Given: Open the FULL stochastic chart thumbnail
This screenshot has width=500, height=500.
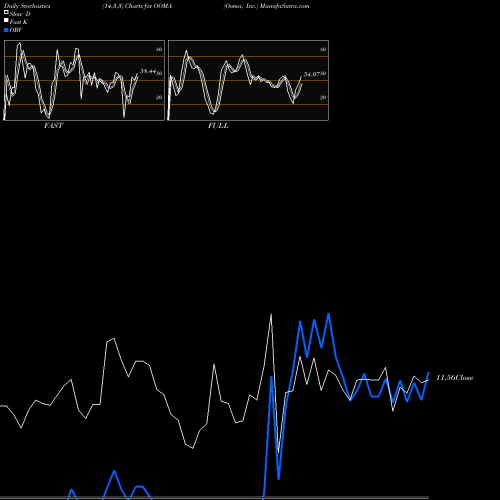Looking at the screenshot, I should (x=248, y=80).
